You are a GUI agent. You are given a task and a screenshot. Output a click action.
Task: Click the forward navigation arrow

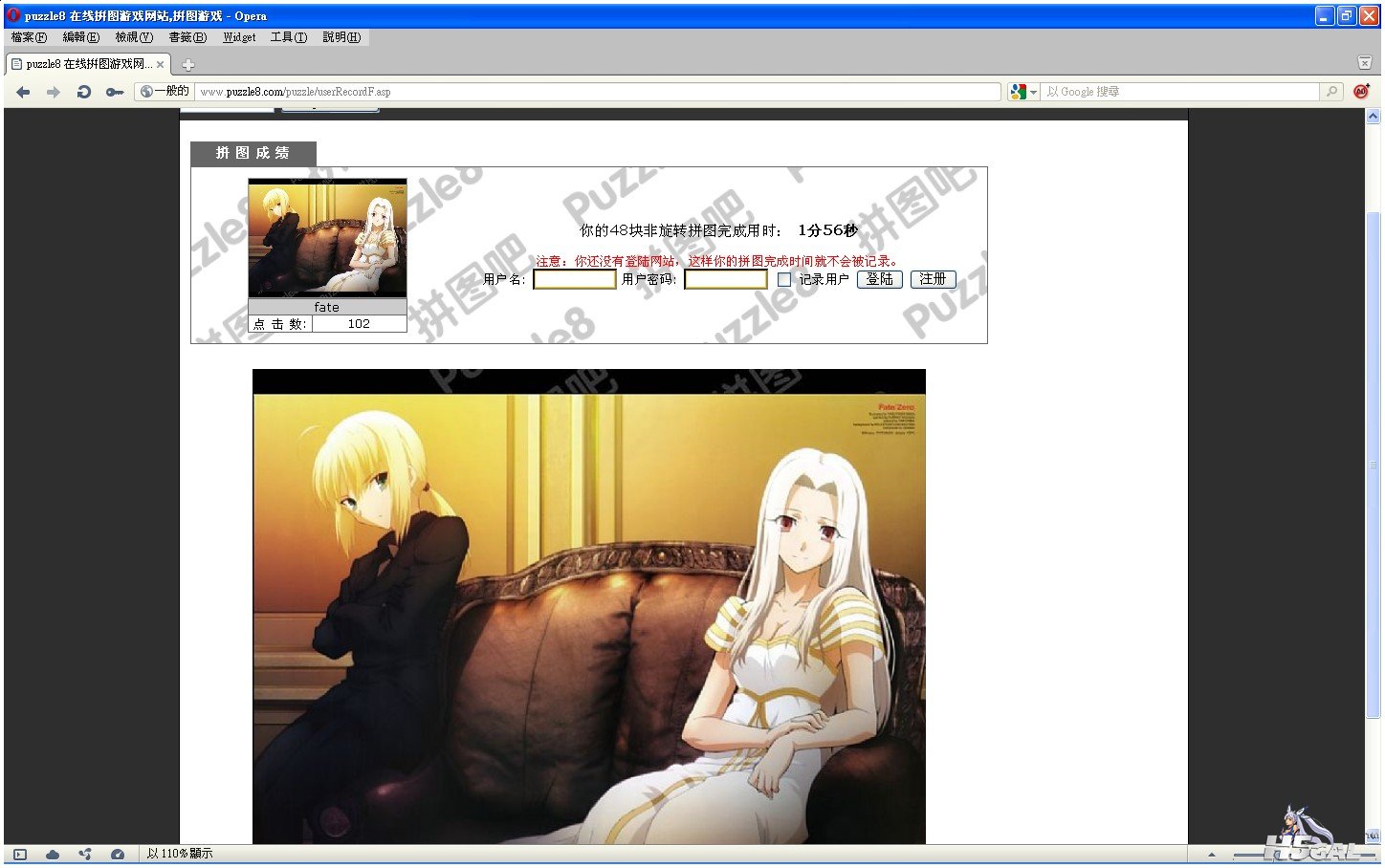(x=54, y=92)
